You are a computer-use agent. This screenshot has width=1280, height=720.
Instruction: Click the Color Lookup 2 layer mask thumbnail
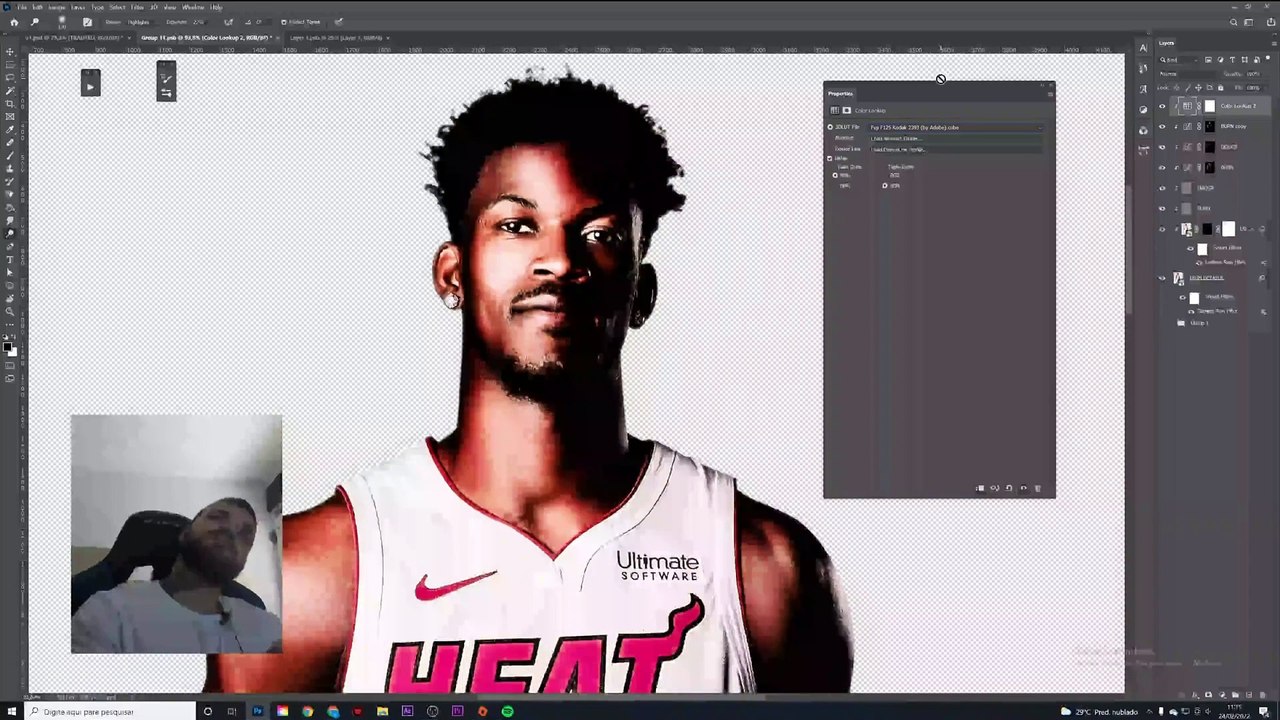[x=1209, y=106]
